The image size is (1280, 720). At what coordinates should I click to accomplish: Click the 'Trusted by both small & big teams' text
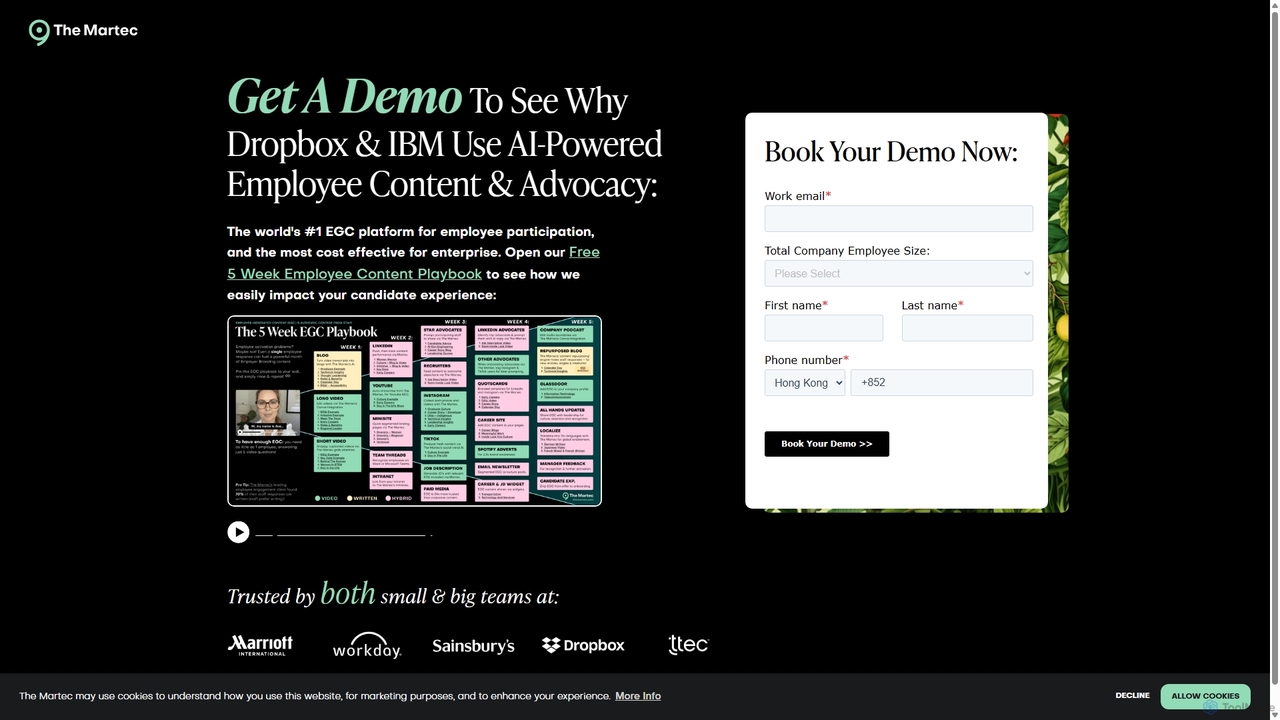point(393,594)
